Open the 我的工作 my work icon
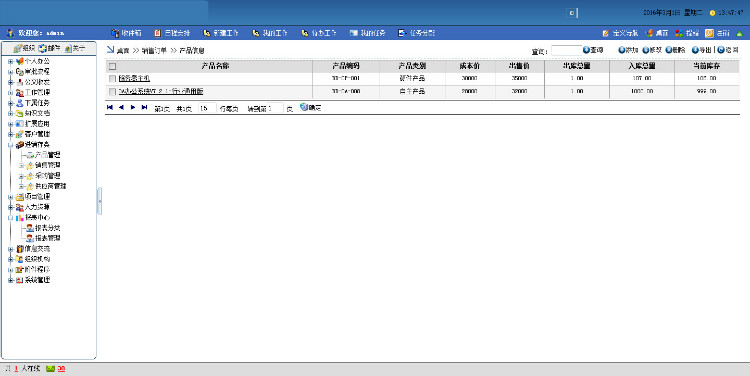The width and height of the screenshot is (750, 376). [x=255, y=33]
